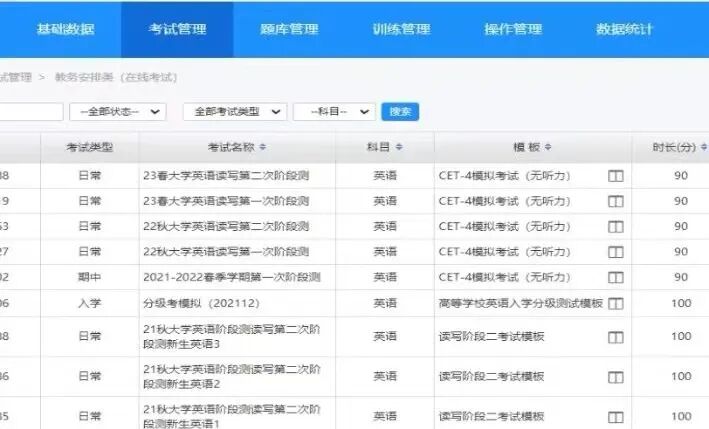Preview template icon for 新生英语3 row
The height and width of the screenshot is (429, 709).
615,337
